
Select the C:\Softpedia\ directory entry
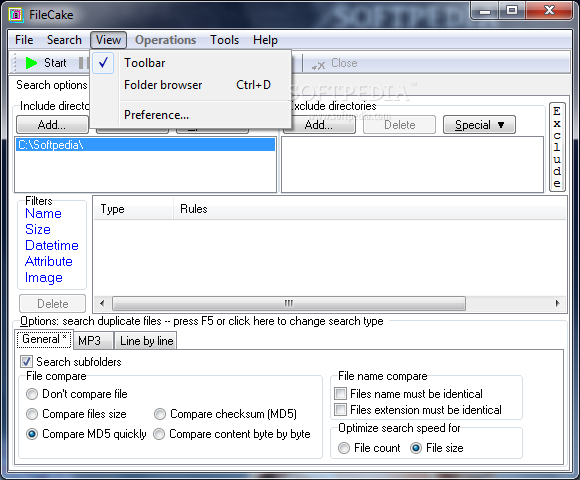tap(145, 145)
